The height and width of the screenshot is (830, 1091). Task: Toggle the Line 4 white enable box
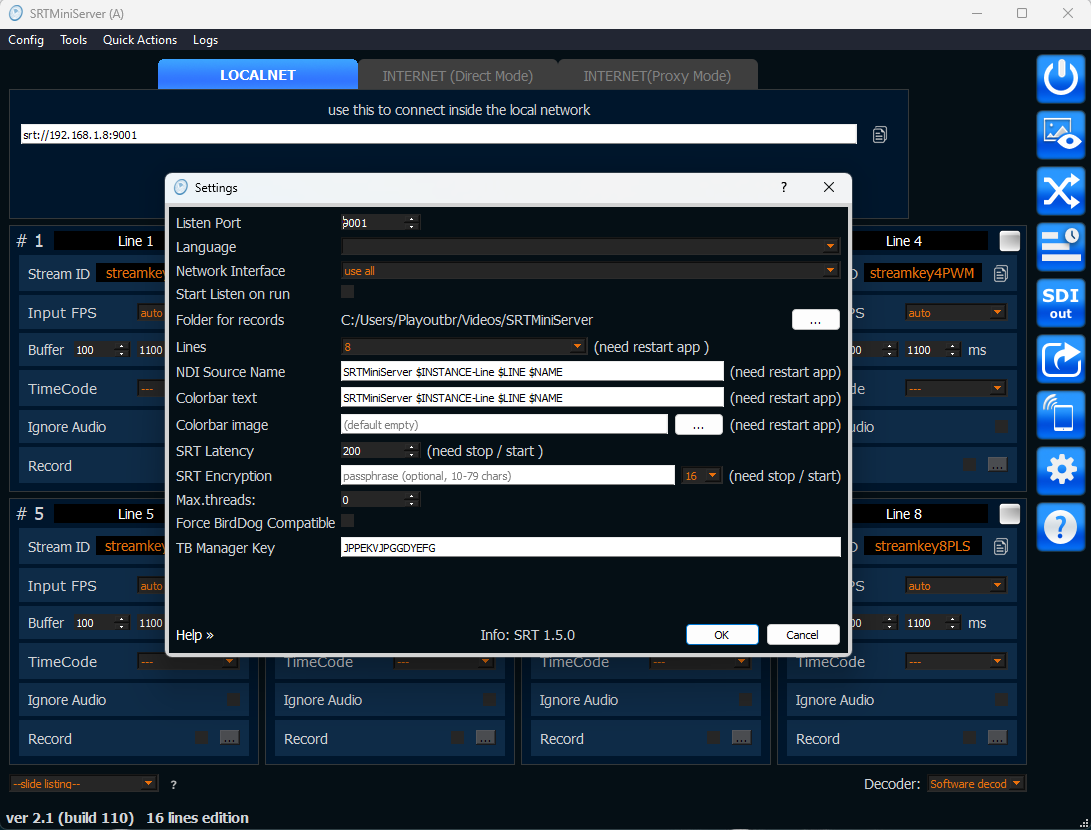pyautogui.click(x=1010, y=241)
